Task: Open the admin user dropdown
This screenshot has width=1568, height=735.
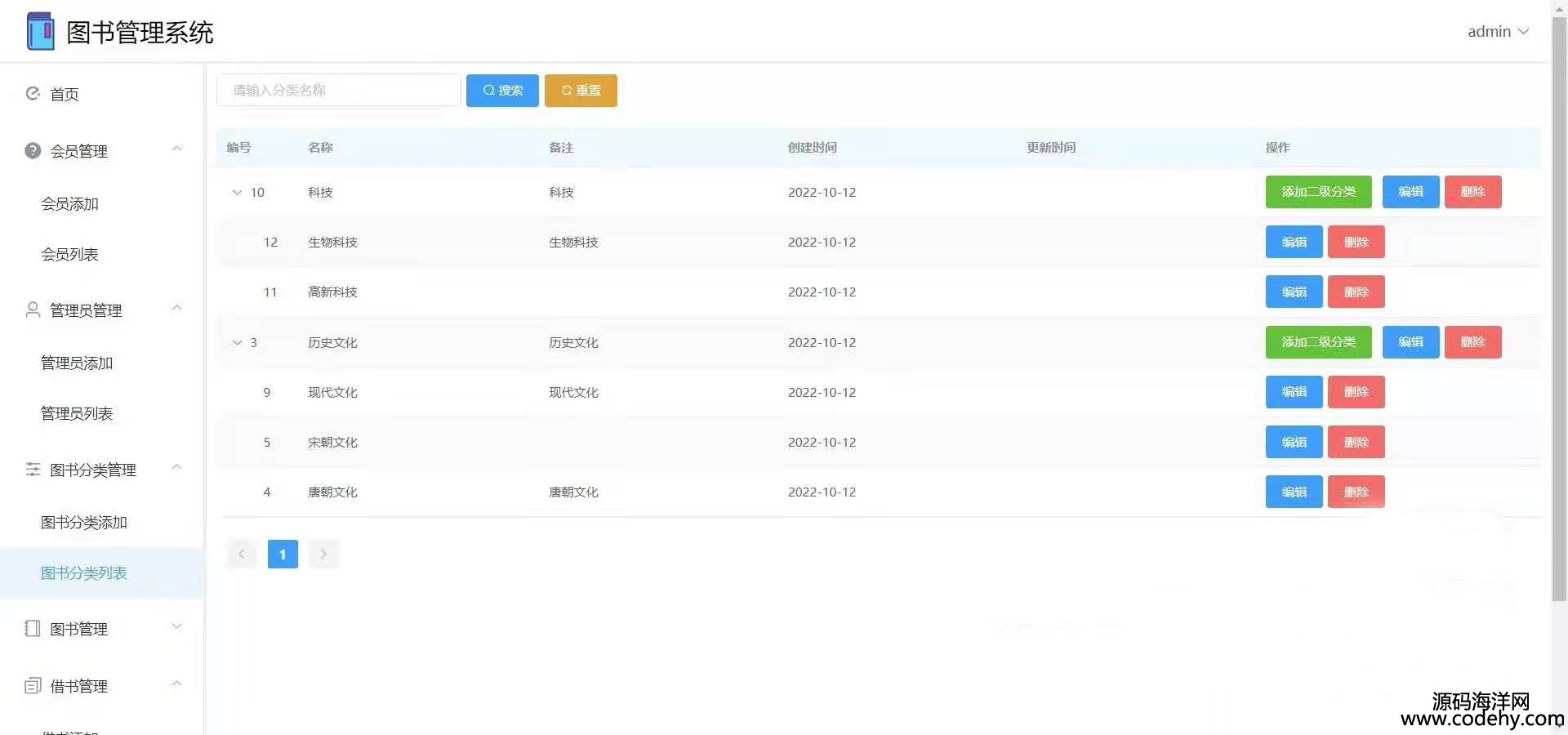Action: (1497, 32)
